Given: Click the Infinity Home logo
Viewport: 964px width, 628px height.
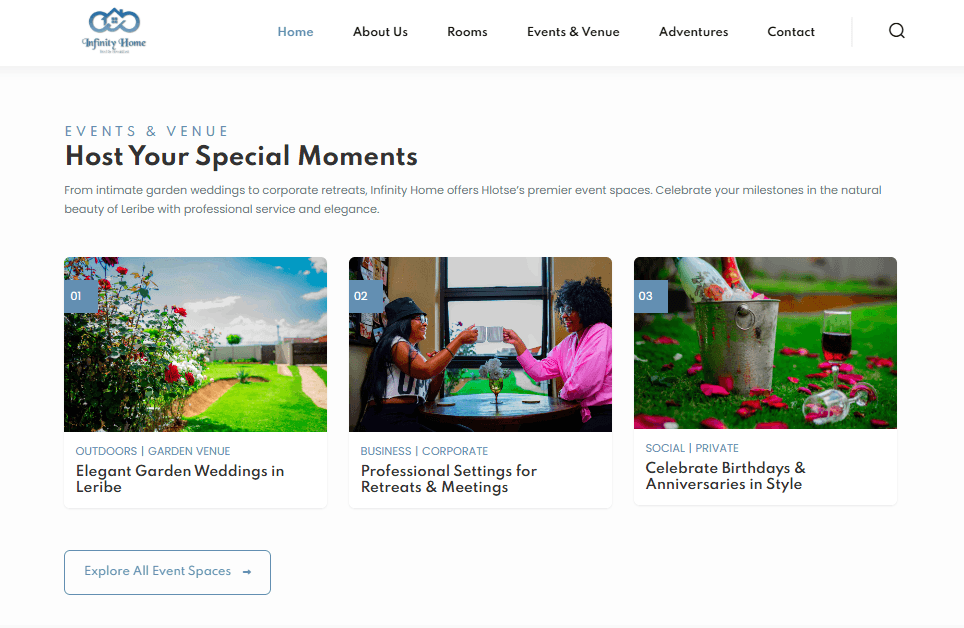Looking at the screenshot, I should pos(114,31).
